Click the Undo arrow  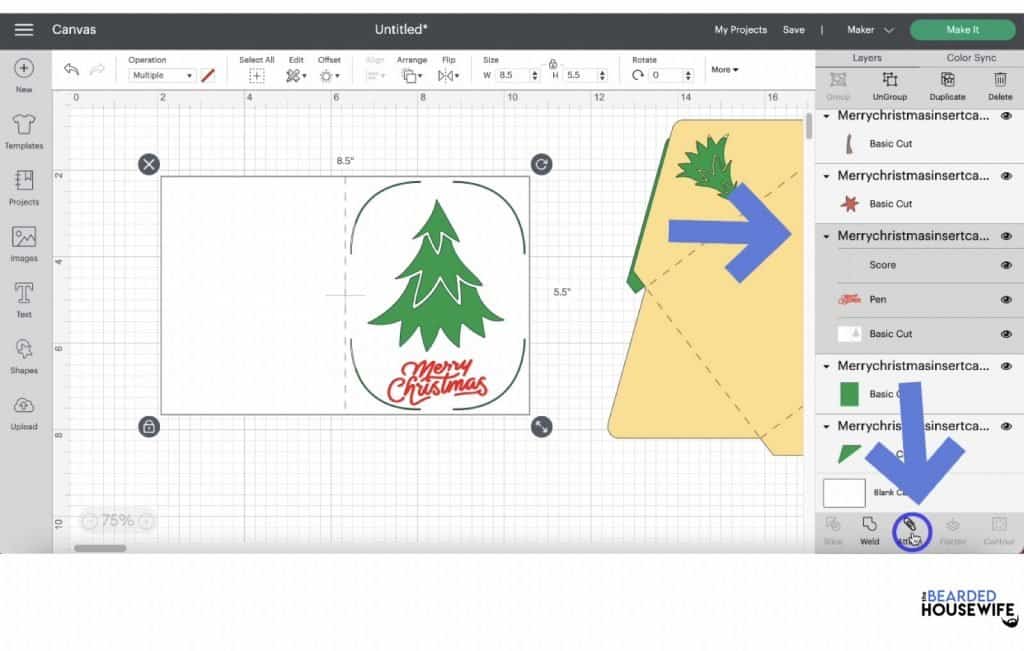(x=70, y=69)
